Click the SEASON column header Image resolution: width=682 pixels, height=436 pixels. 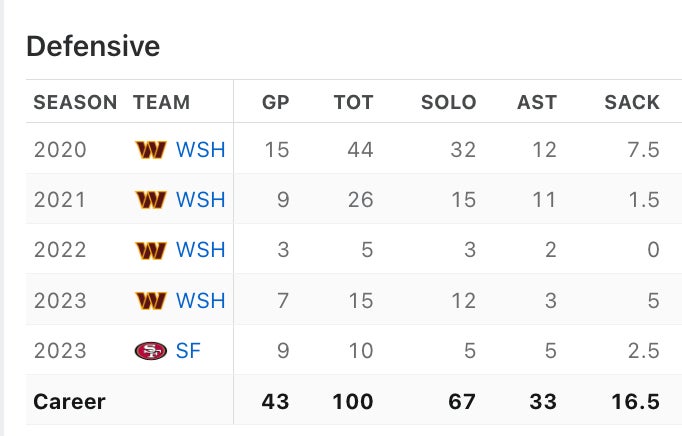(x=75, y=102)
